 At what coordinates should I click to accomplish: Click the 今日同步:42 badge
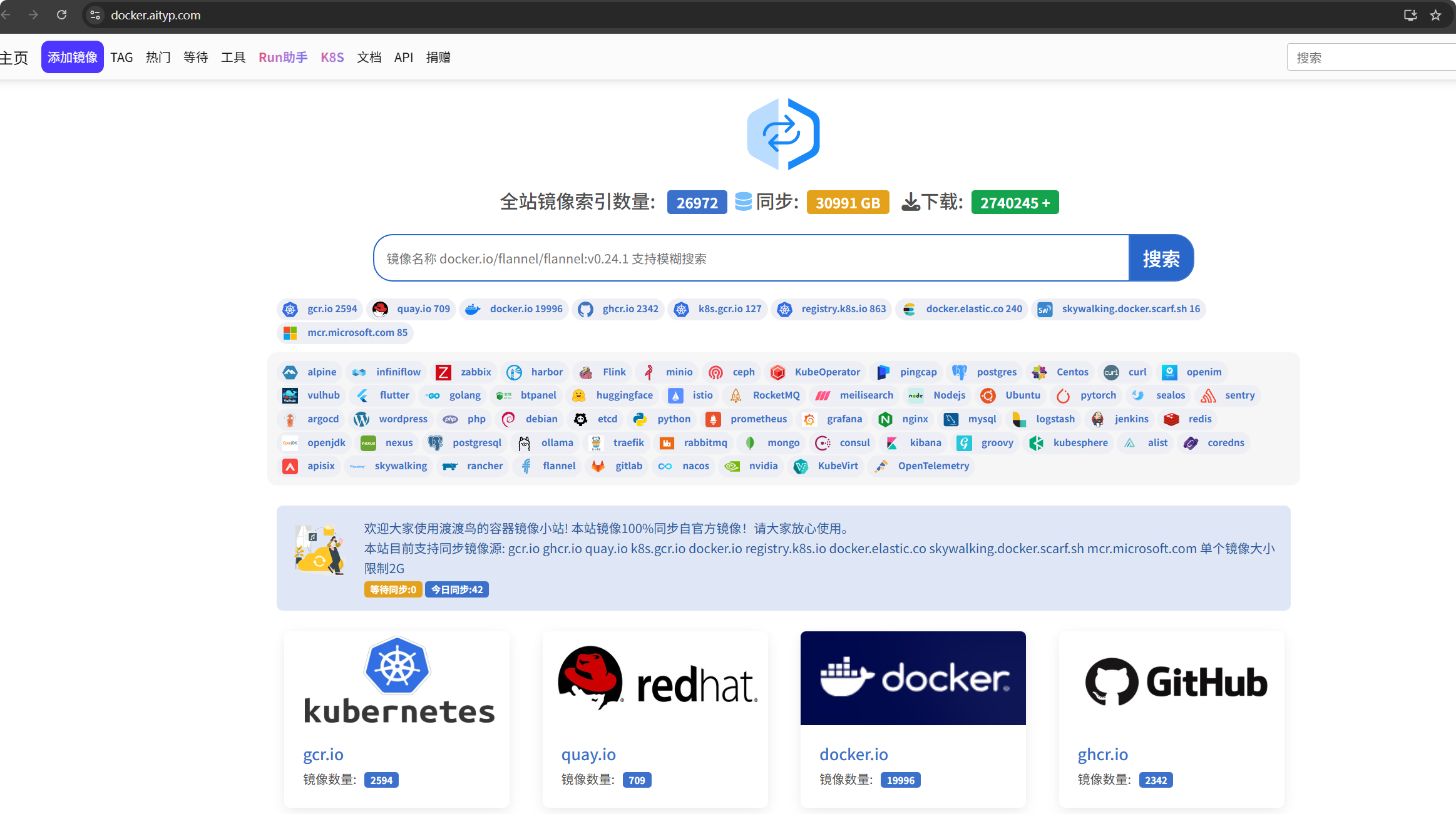[x=457, y=589]
